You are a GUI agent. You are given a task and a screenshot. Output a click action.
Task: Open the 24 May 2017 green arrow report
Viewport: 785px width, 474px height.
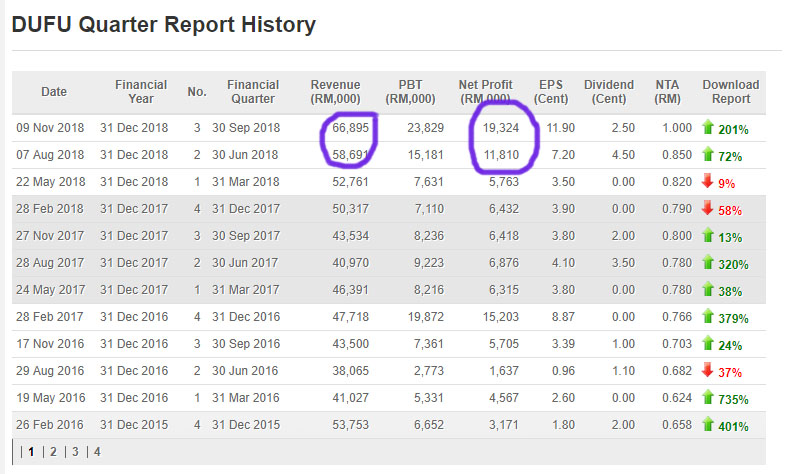(707, 289)
